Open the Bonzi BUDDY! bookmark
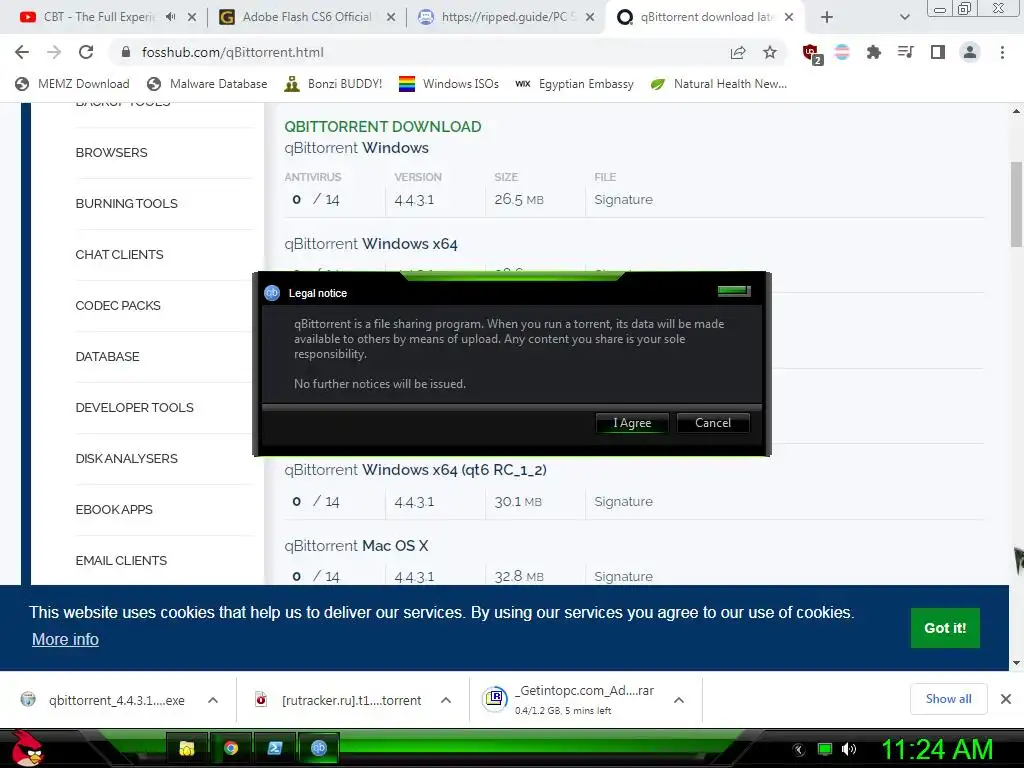Image resolution: width=1024 pixels, height=768 pixels. tap(333, 84)
